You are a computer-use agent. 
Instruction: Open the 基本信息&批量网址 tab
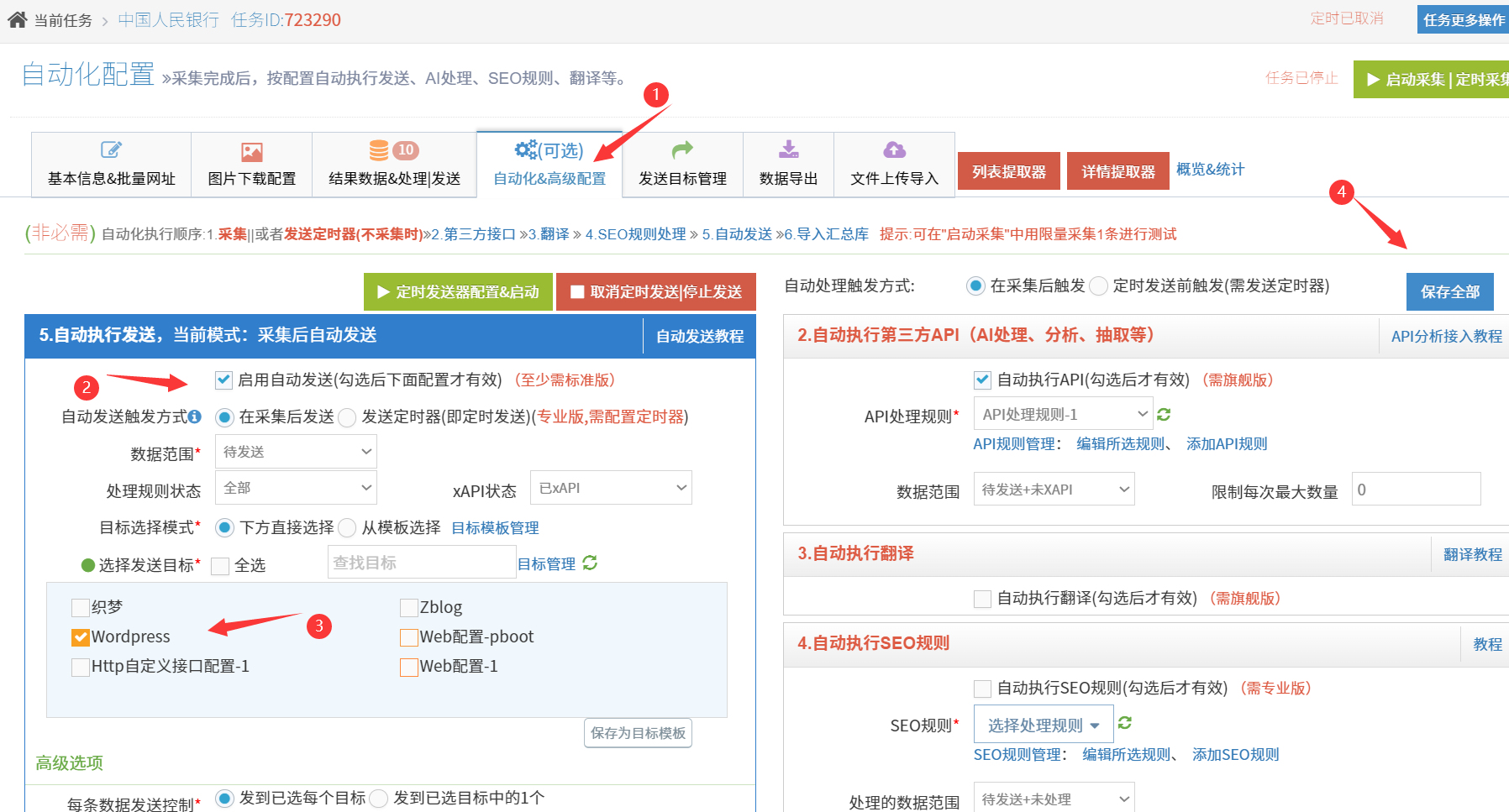(111, 165)
